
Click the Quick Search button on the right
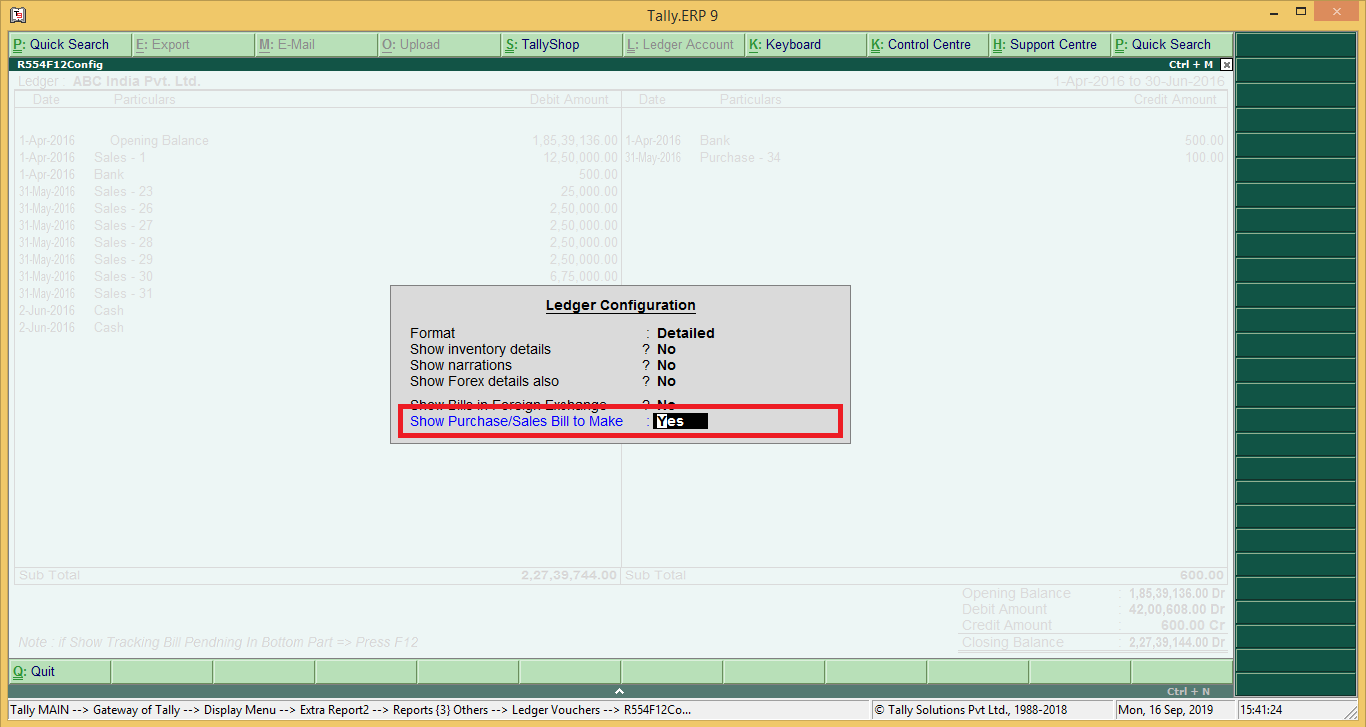(x=1171, y=45)
